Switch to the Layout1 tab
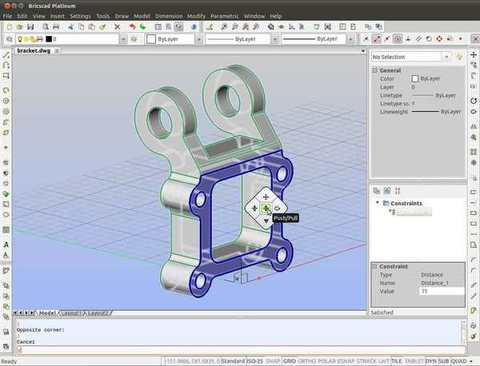This screenshot has width=480, height=366. point(71,313)
